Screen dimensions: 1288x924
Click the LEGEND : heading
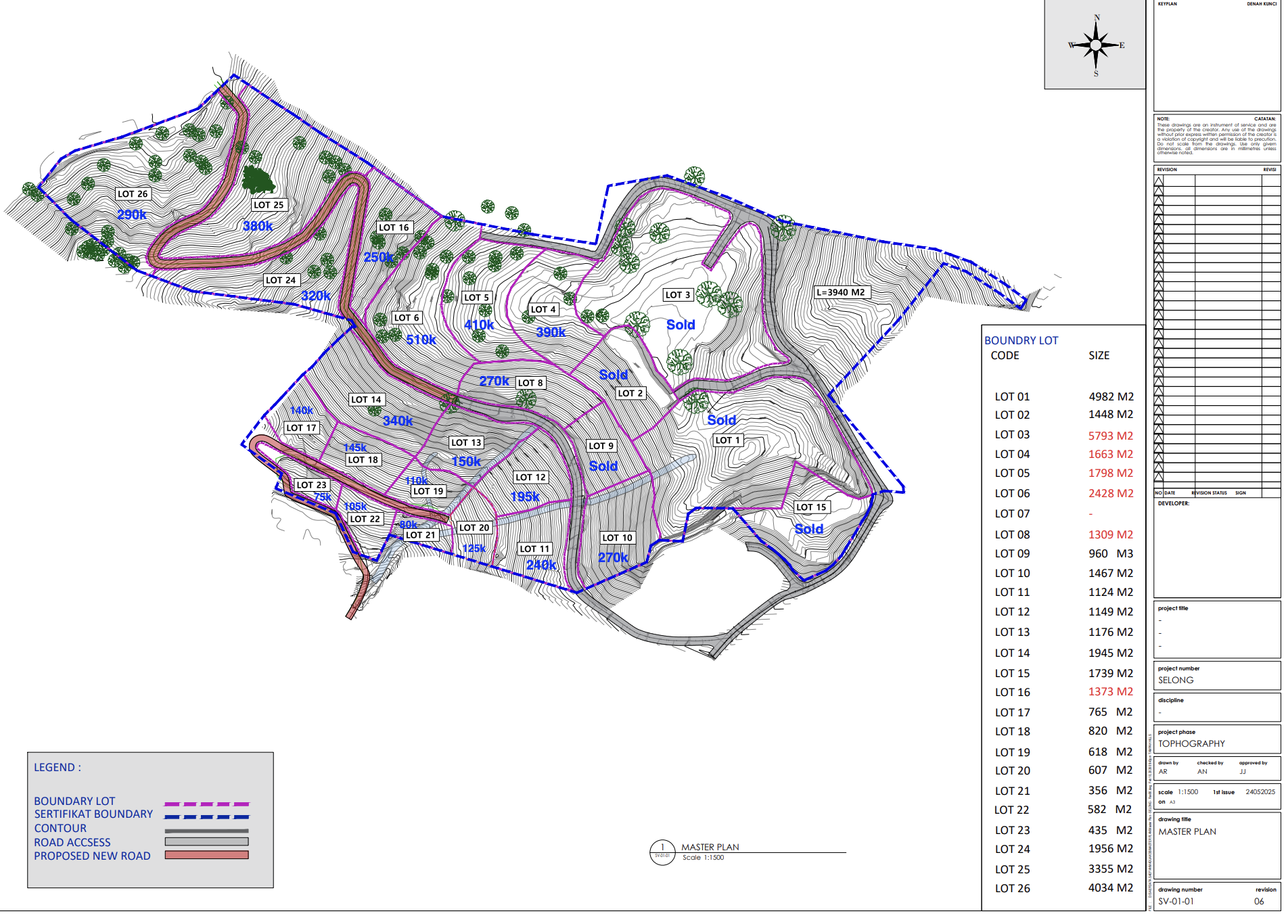[x=57, y=767]
